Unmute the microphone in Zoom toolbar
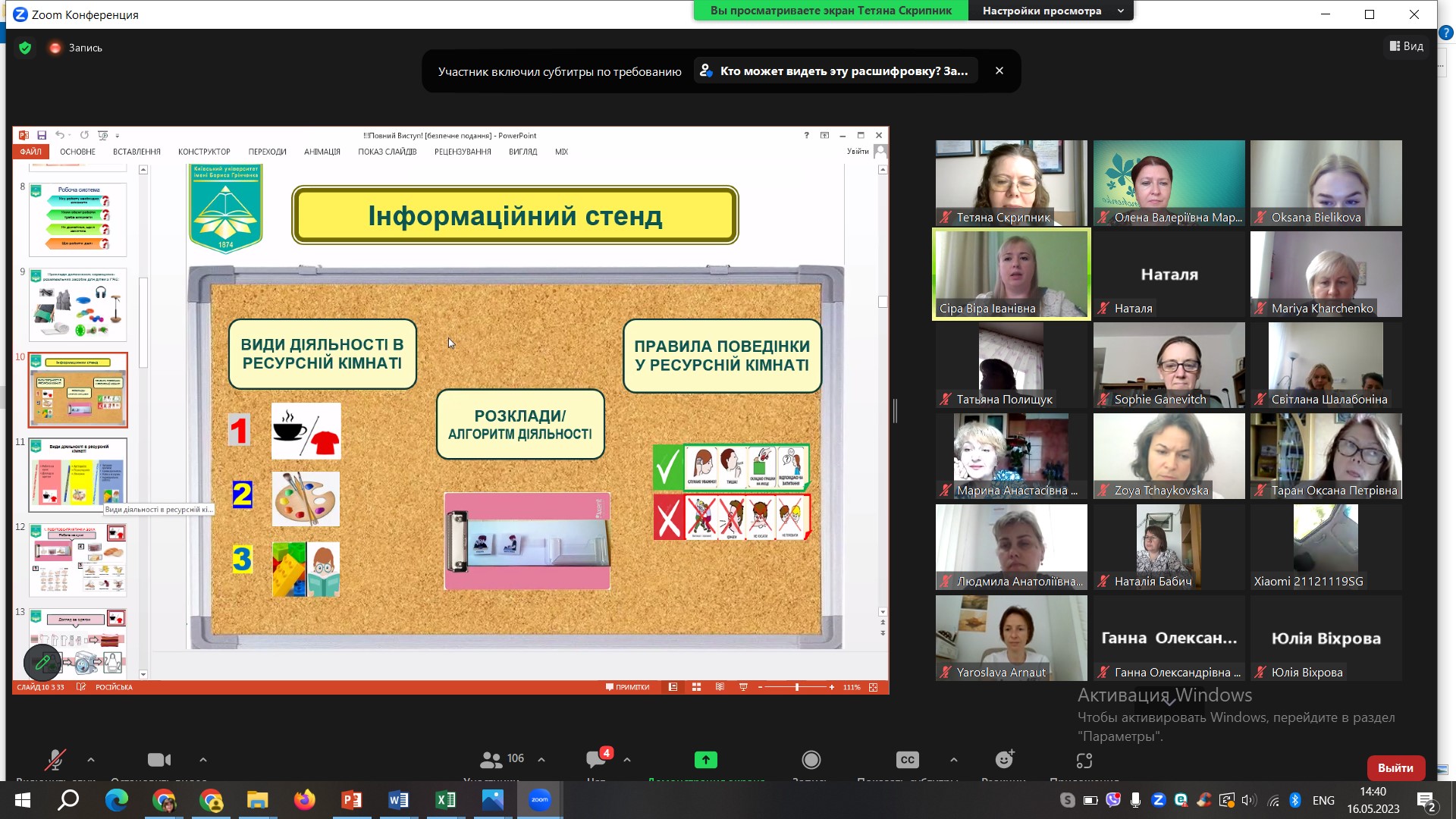This screenshot has width=1456, height=819. [55, 760]
